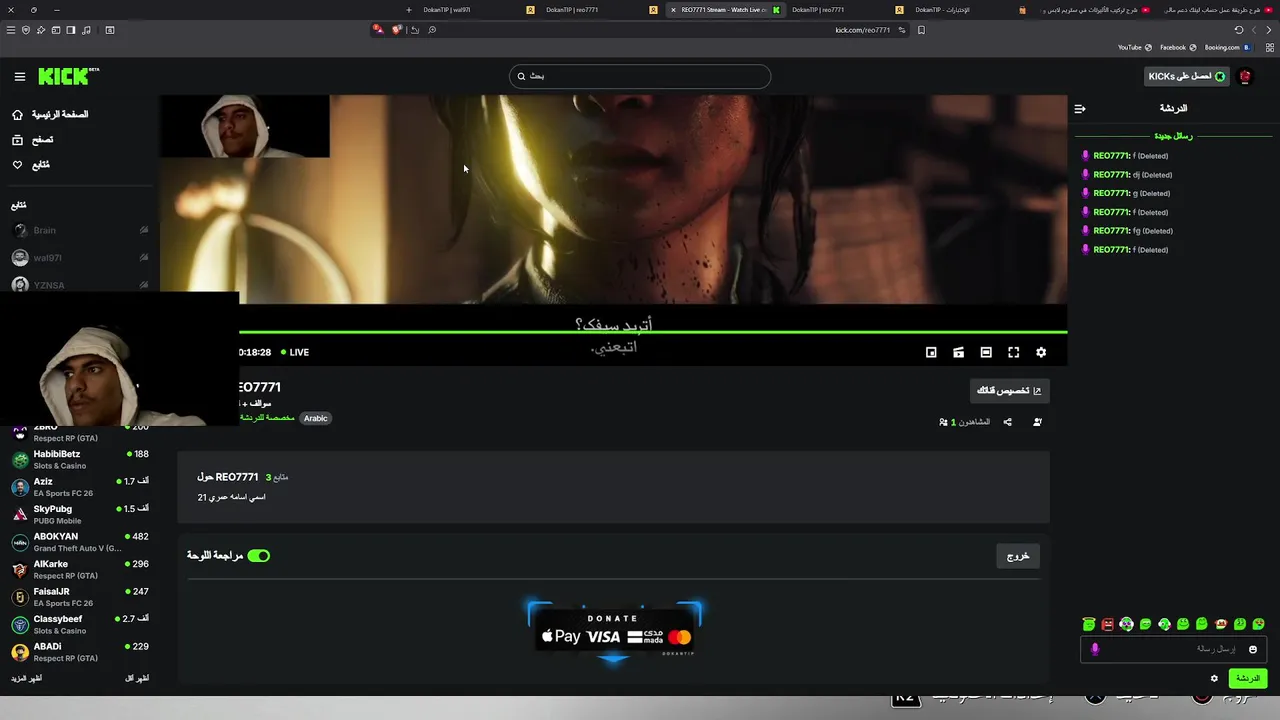Insert the rightmost green emote in the chat row
Screen dimensions: 1280x720
[x=1258, y=624]
